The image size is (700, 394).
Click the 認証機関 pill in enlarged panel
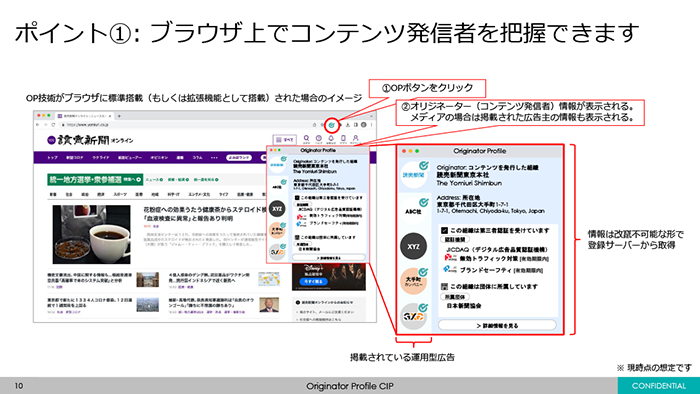454,240
